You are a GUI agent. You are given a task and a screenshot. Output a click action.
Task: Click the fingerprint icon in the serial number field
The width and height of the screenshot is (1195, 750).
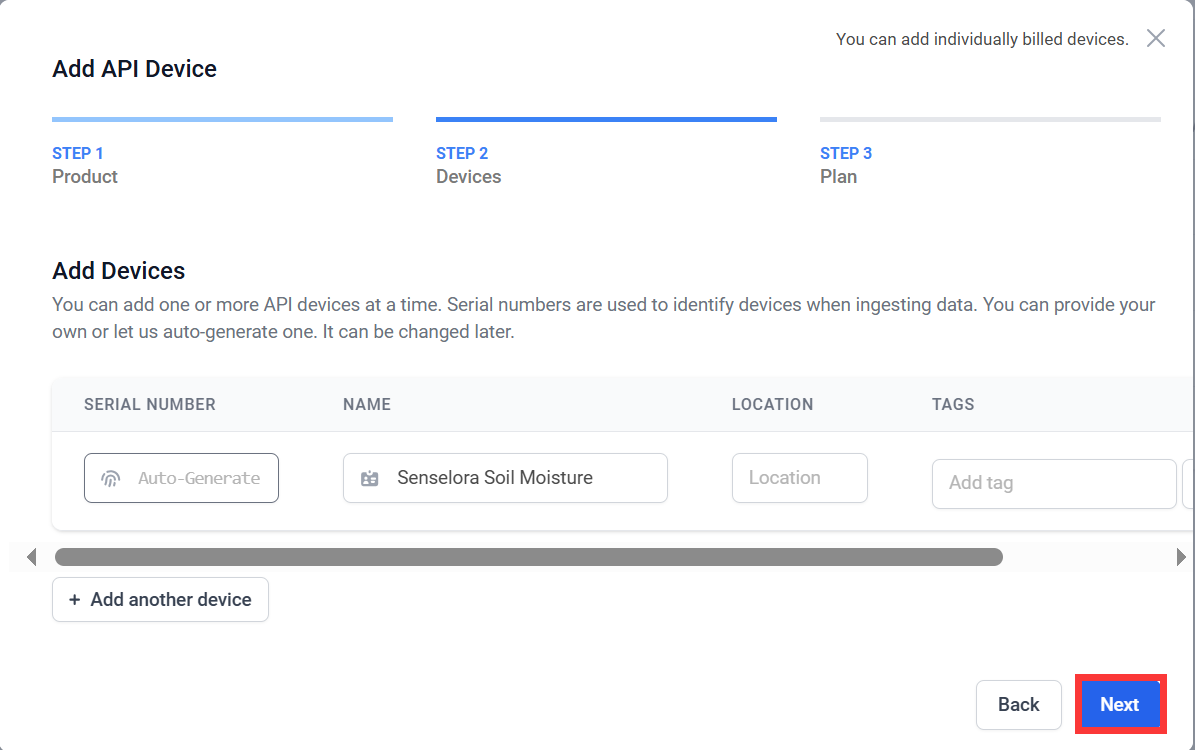(111, 479)
